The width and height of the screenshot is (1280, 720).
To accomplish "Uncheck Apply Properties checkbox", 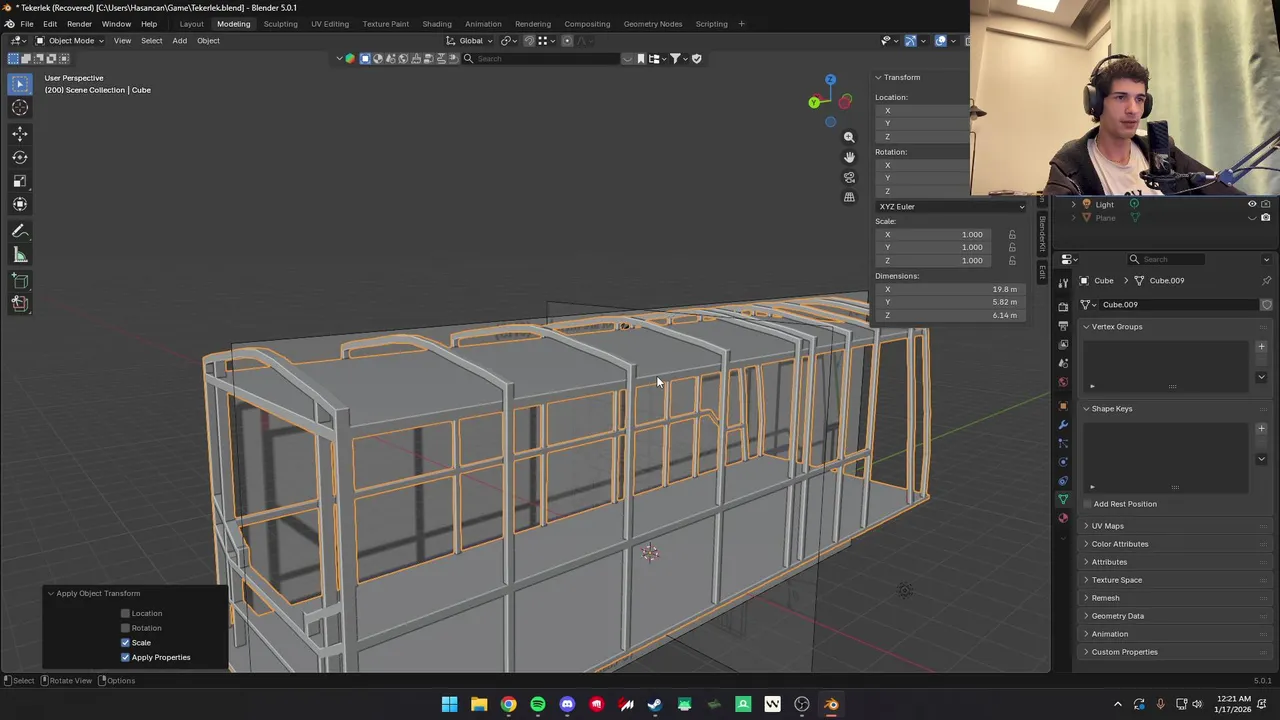I will click(125, 657).
